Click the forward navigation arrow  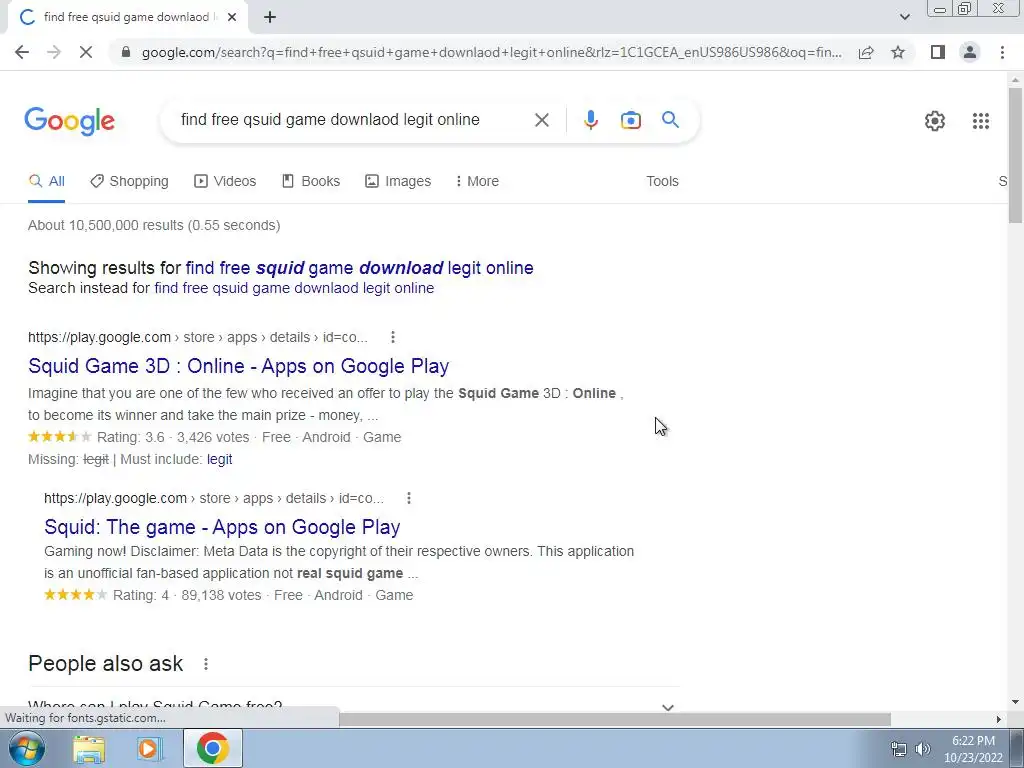point(54,52)
